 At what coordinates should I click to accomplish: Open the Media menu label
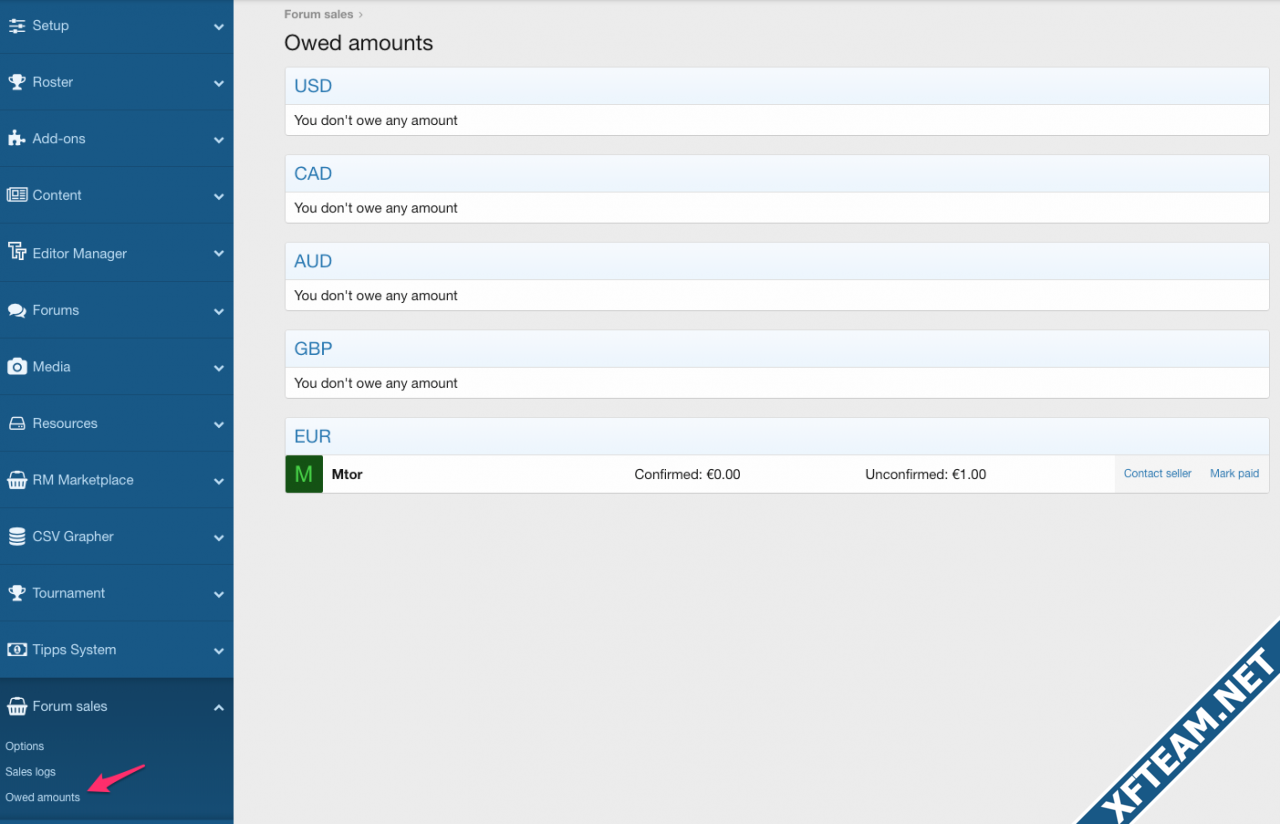(52, 367)
